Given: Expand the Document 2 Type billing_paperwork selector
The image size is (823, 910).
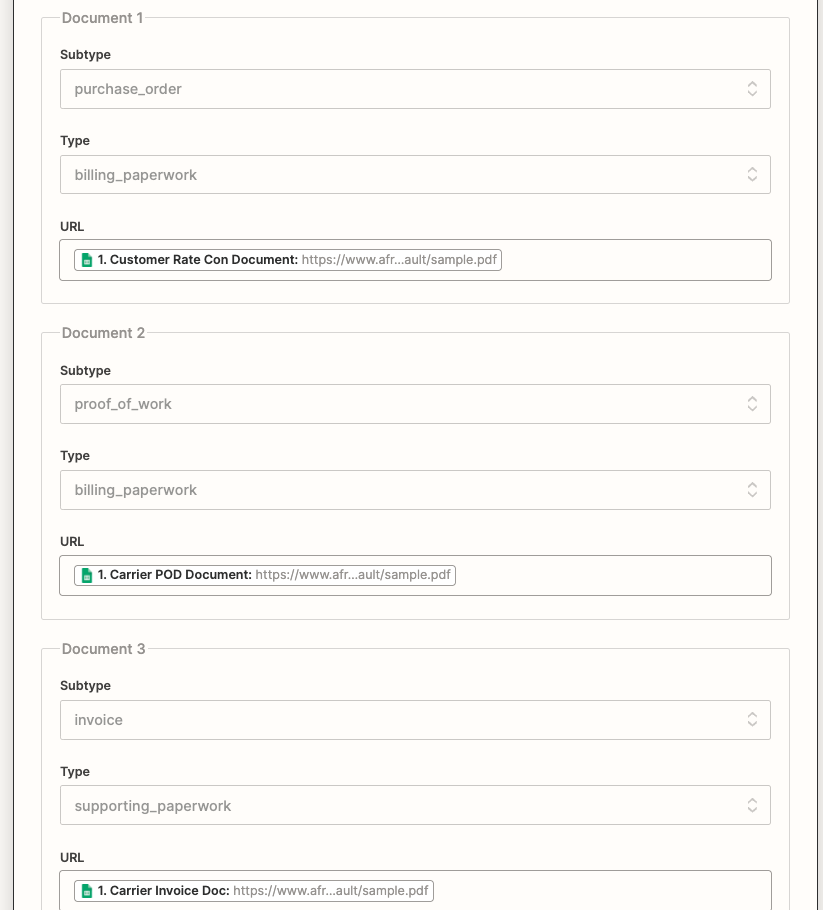Looking at the screenshot, I should point(400,490).
